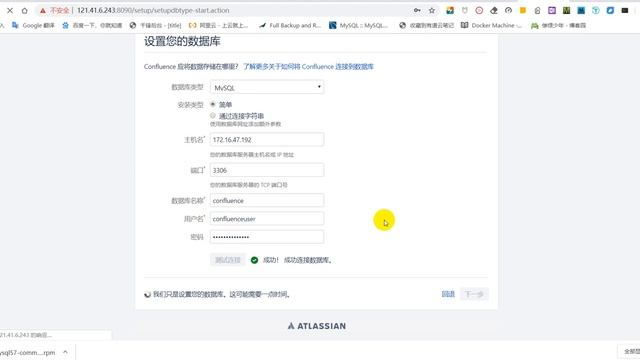Open the MySQL database type dropdown

coord(267,87)
